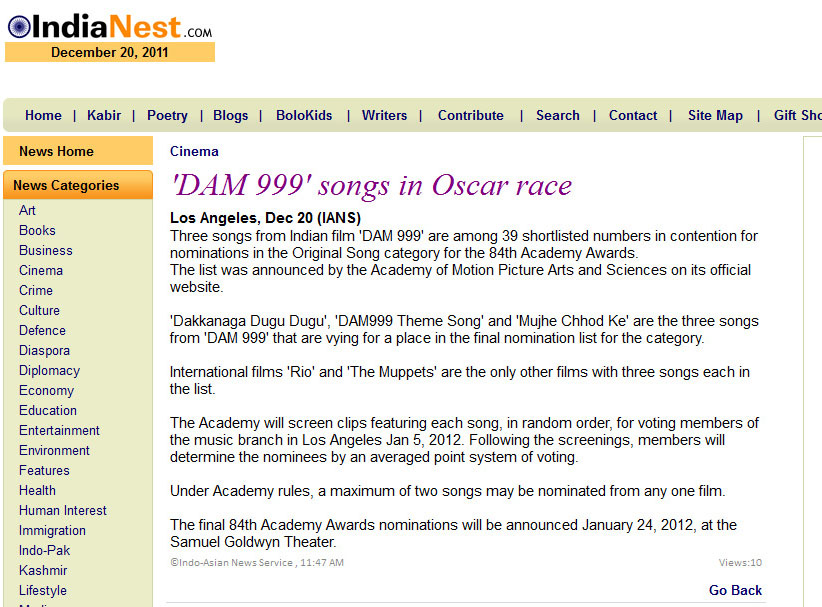Select the Entertainment category
822x607 pixels.
(59, 430)
